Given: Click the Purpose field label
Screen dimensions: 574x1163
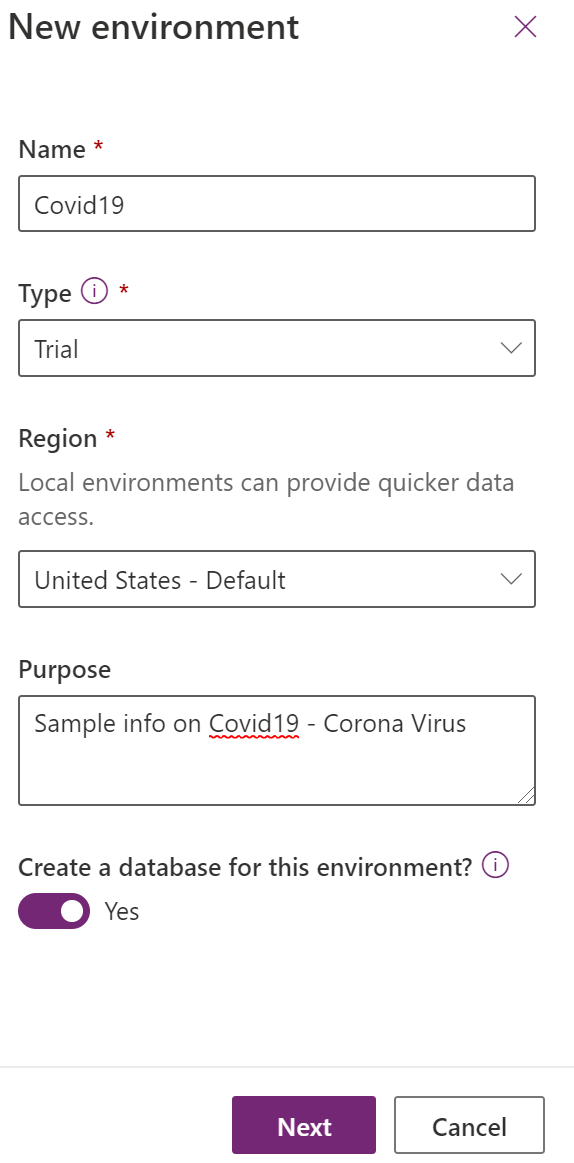Looking at the screenshot, I should 65,670.
